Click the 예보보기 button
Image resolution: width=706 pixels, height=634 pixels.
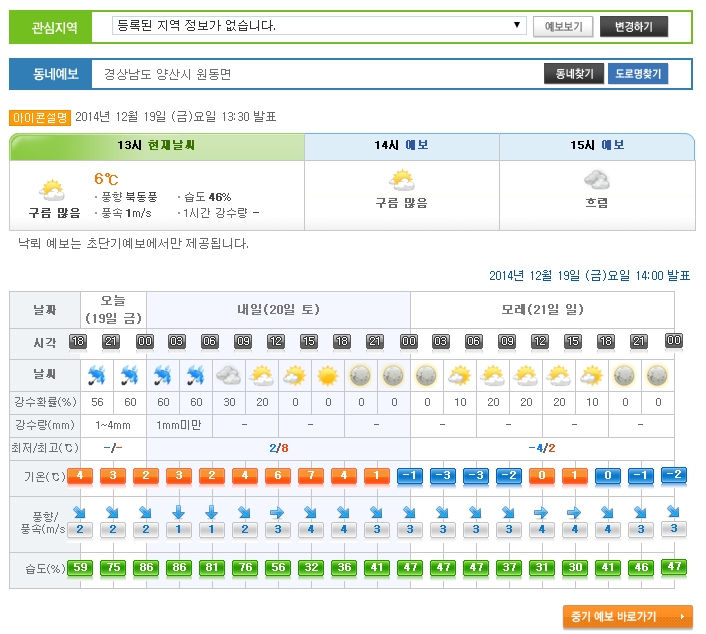(x=563, y=27)
